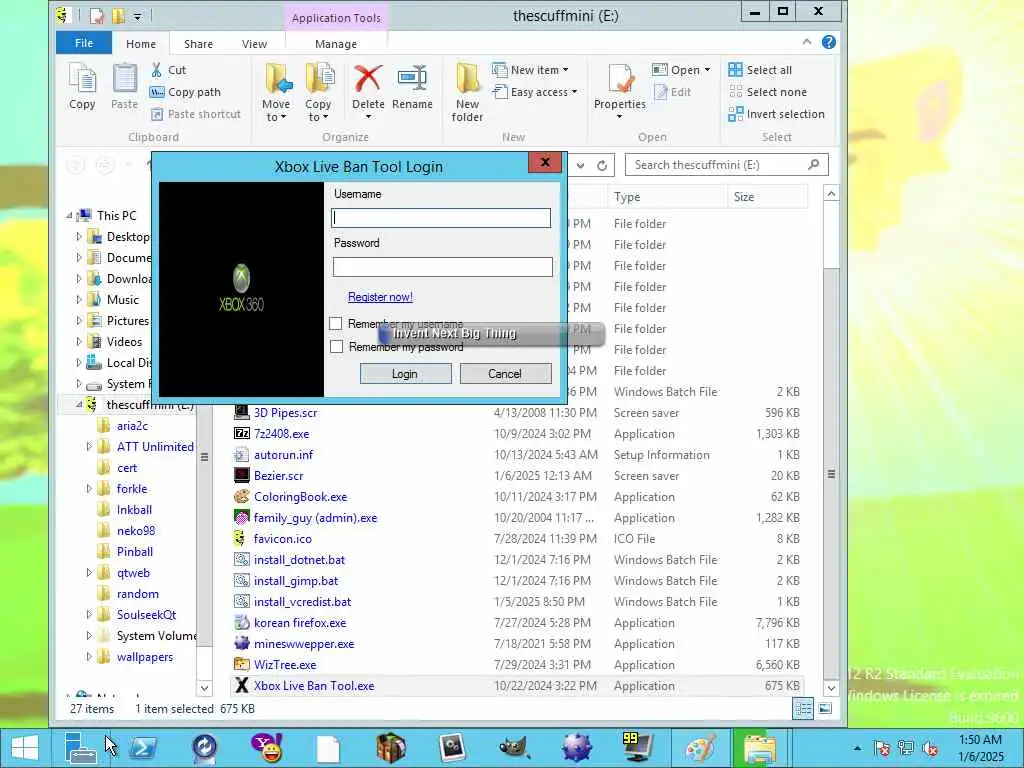
Task: Select the neko98 folder in tree
Action: [x=136, y=531]
